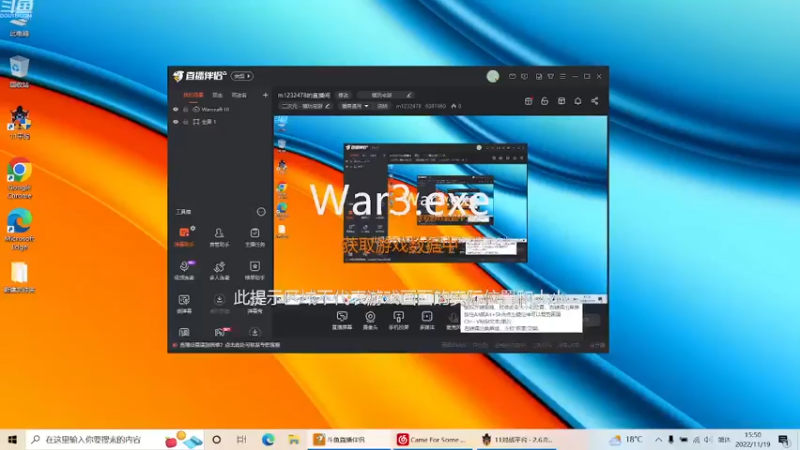Click the fire popularity counter
Screen dimensions: 800x450
point(456,106)
